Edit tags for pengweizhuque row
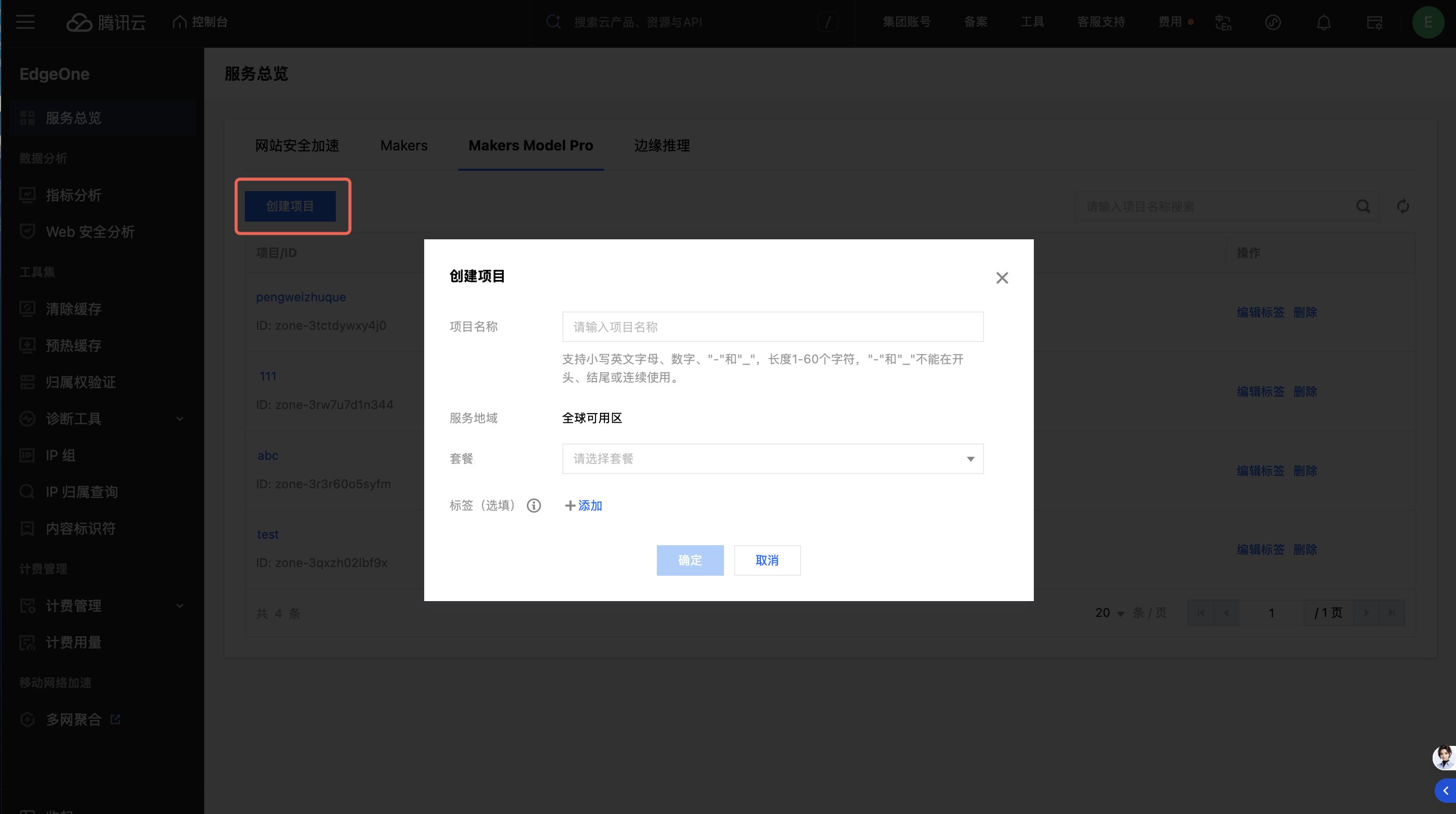The height and width of the screenshot is (814, 1456). pos(1260,312)
